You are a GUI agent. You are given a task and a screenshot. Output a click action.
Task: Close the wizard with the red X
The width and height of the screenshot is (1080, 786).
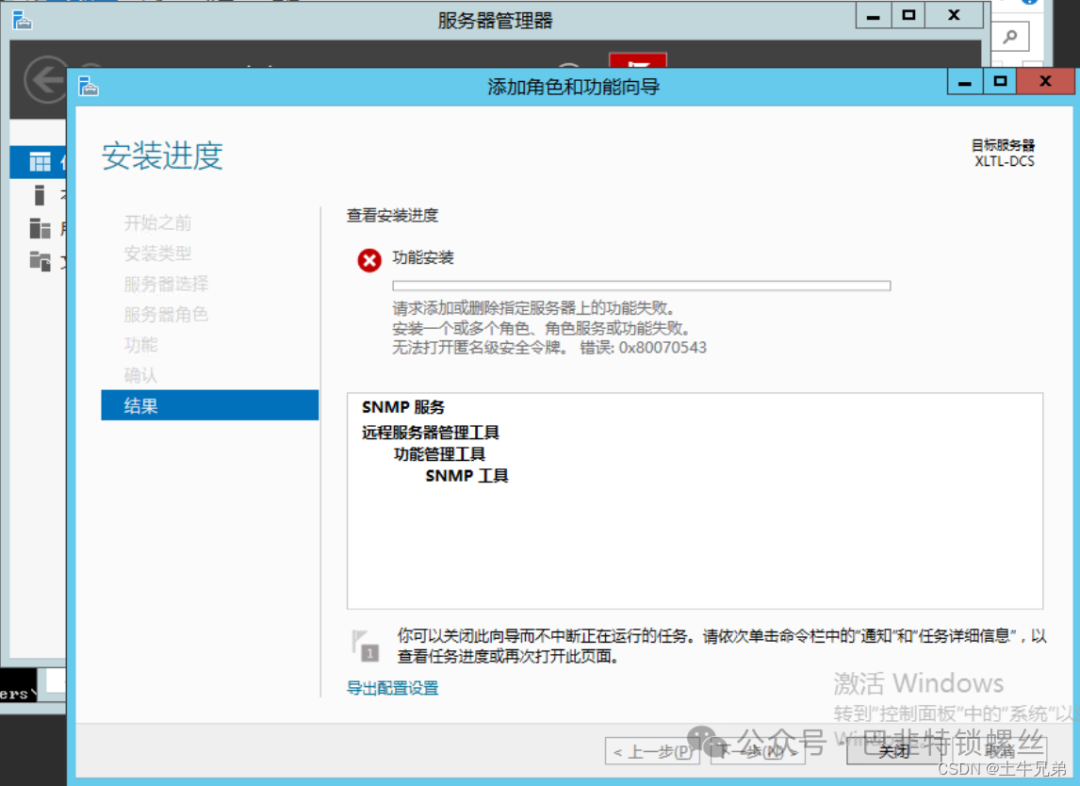1046,81
